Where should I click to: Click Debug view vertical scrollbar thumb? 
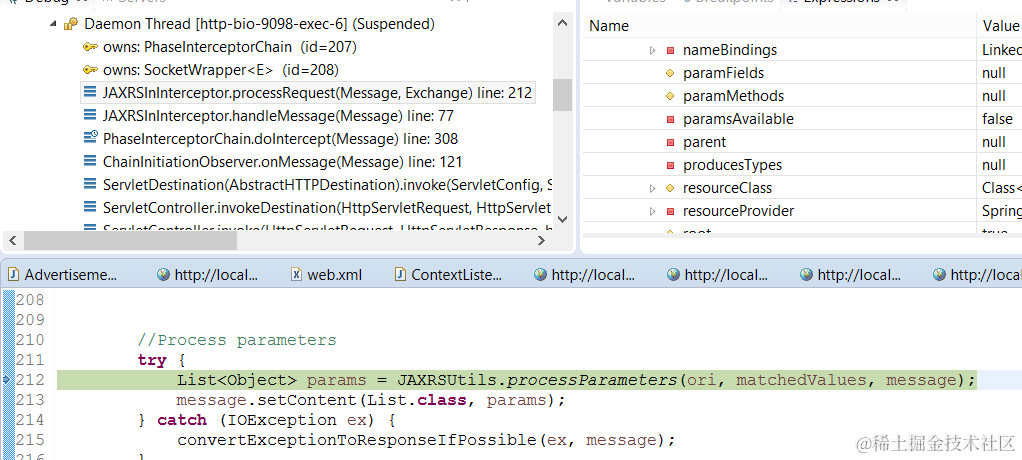point(562,95)
